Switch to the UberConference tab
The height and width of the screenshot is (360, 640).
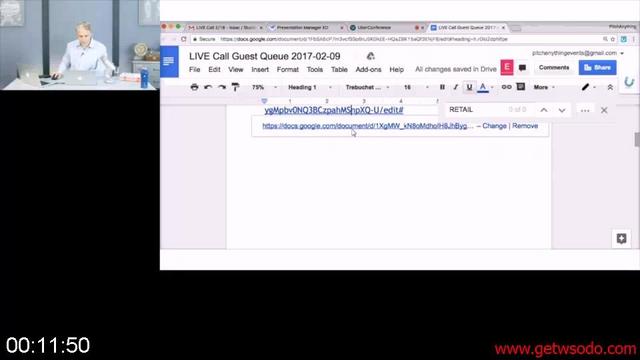pyautogui.click(x=374, y=27)
